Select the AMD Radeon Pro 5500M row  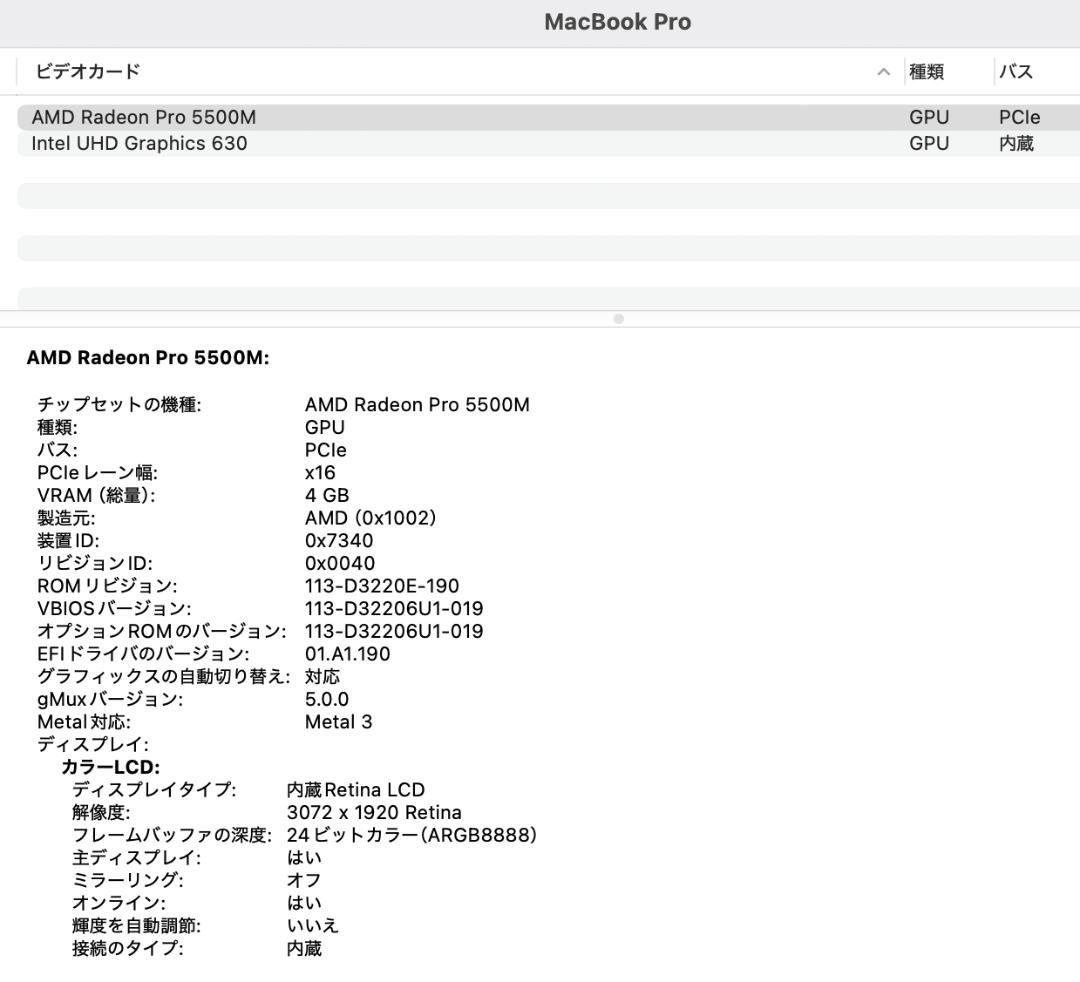(143, 117)
